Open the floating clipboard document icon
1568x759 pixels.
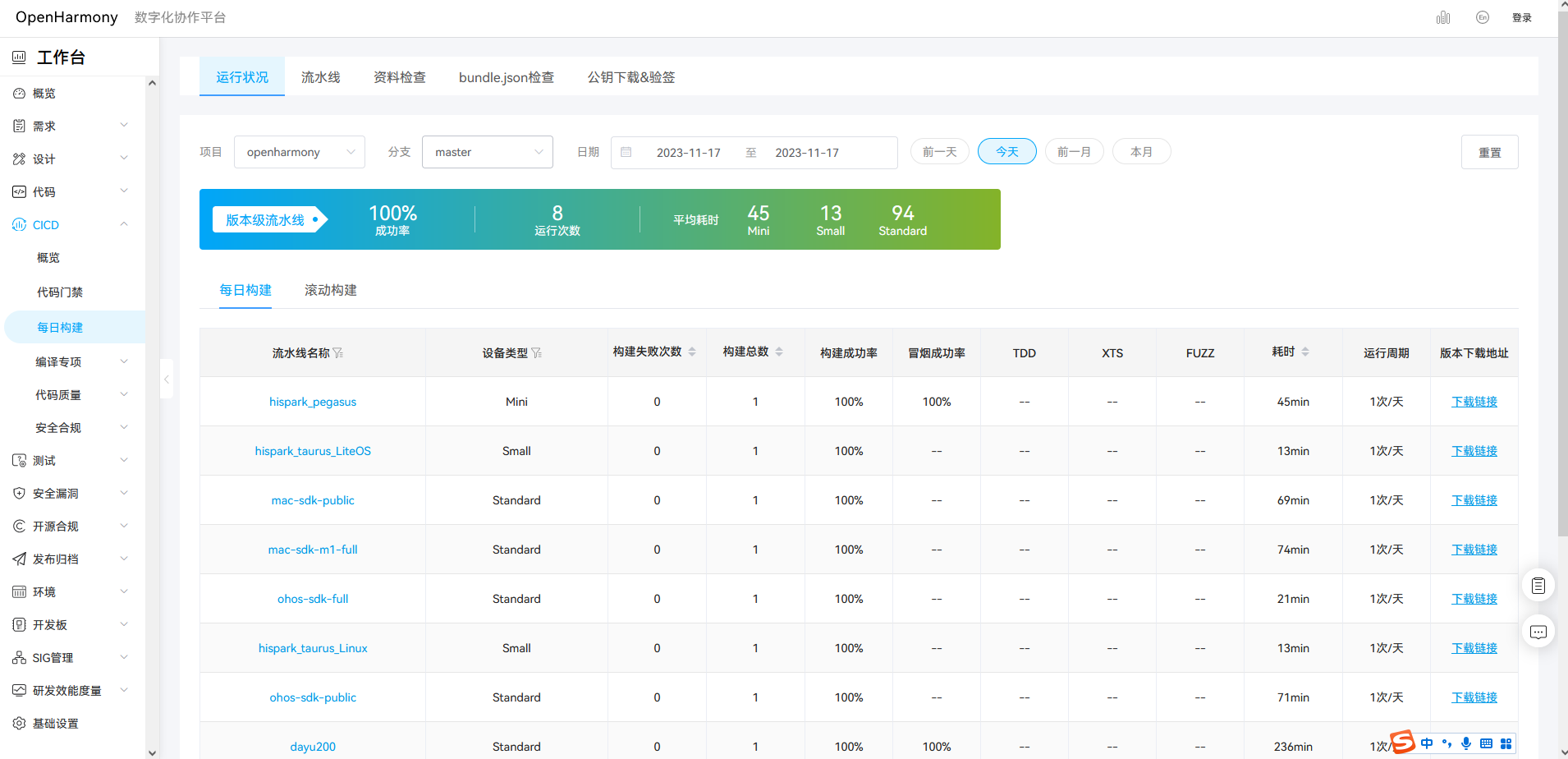(1538, 586)
